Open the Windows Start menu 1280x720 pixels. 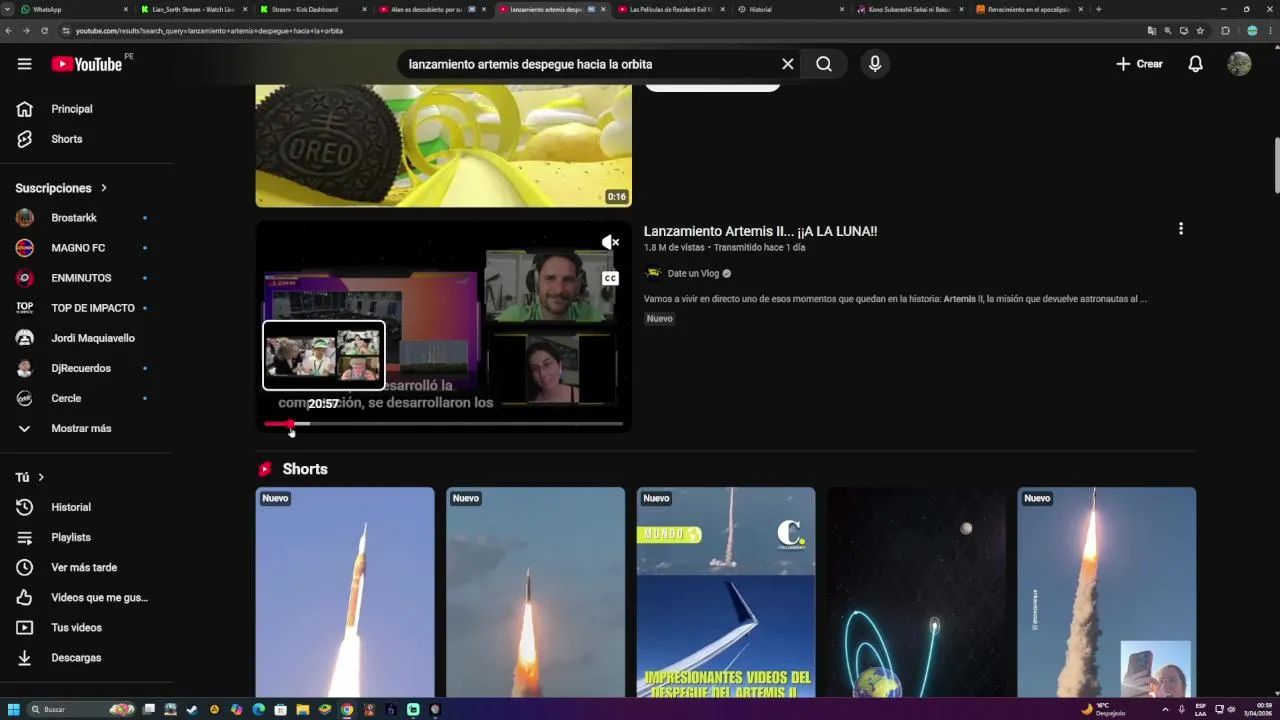tap(12, 709)
